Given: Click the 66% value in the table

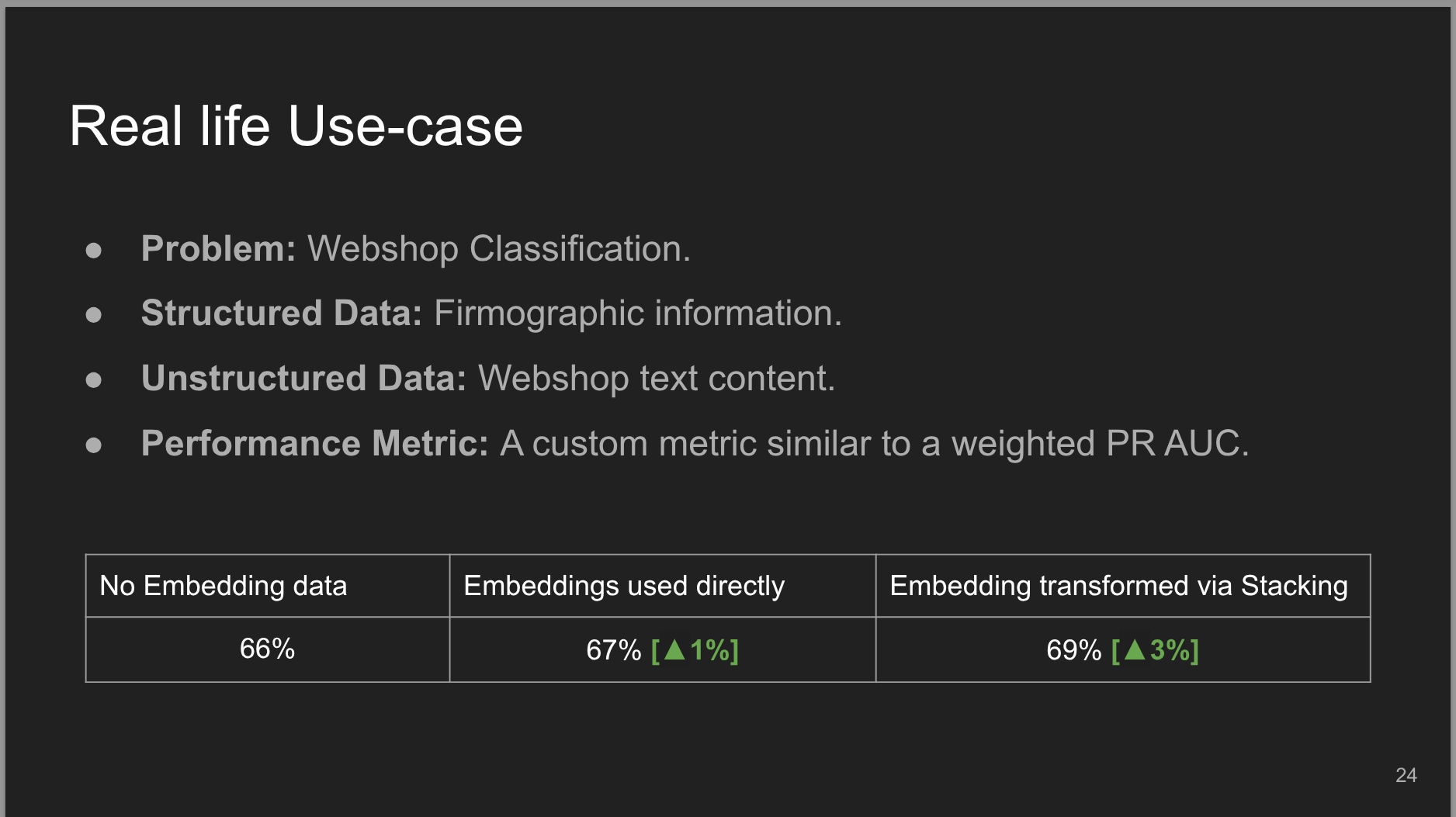Looking at the screenshot, I should (267, 649).
